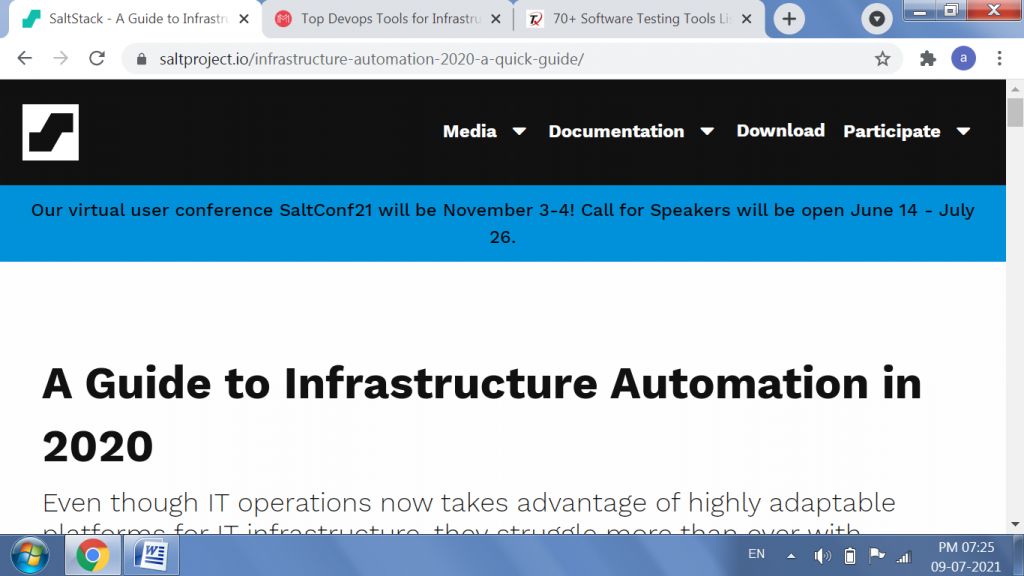Minimize the Chrome window
The image size is (1024, 576).
(920, 10)
